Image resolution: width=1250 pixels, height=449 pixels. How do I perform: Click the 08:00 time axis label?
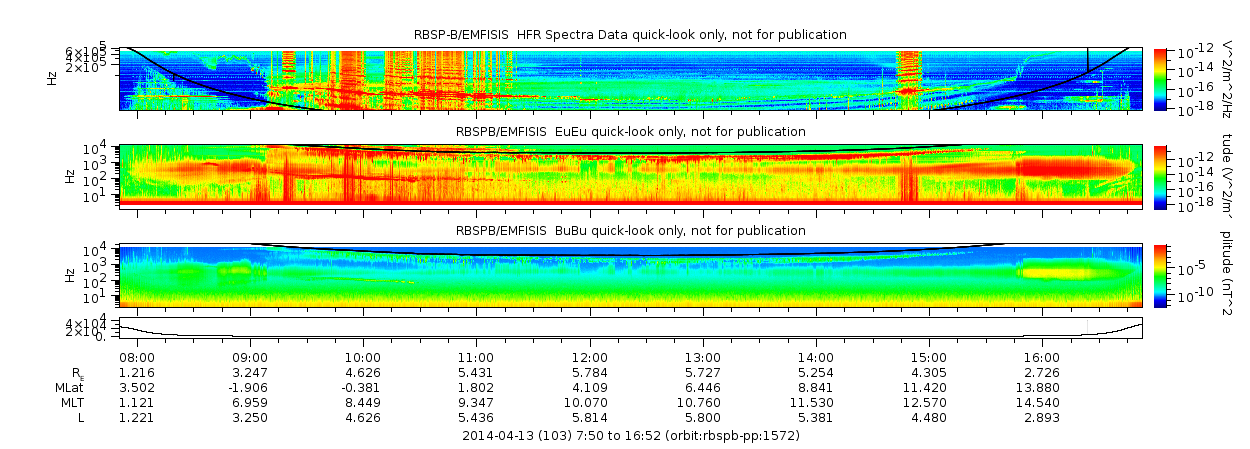coord(136,357)
